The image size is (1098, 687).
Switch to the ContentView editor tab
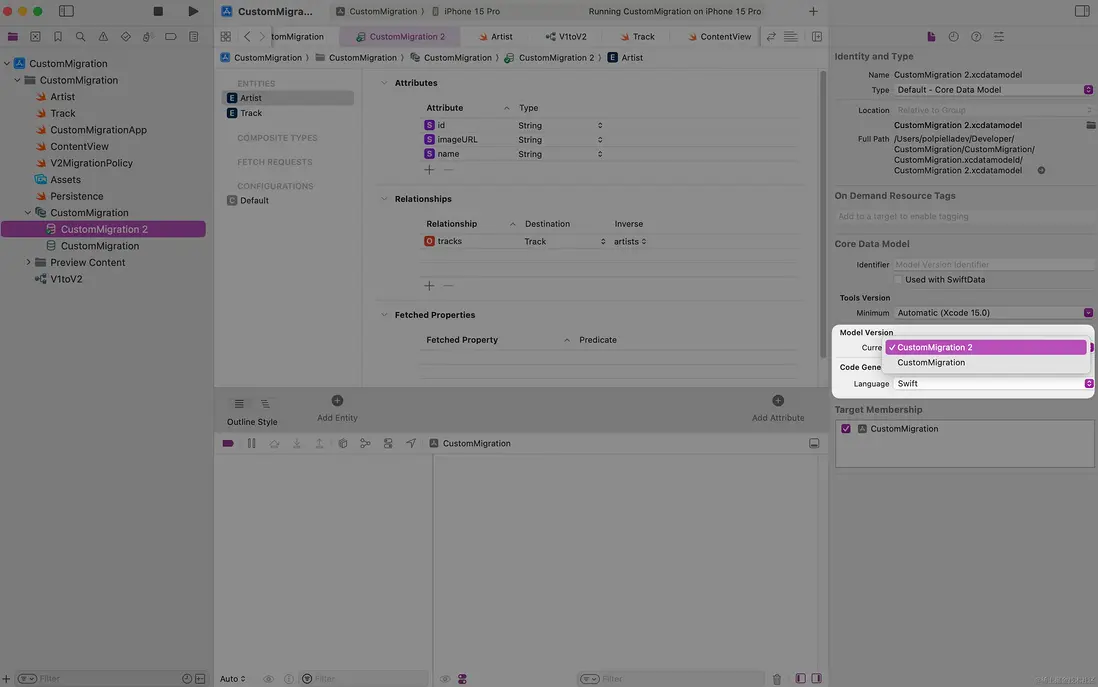719,36
